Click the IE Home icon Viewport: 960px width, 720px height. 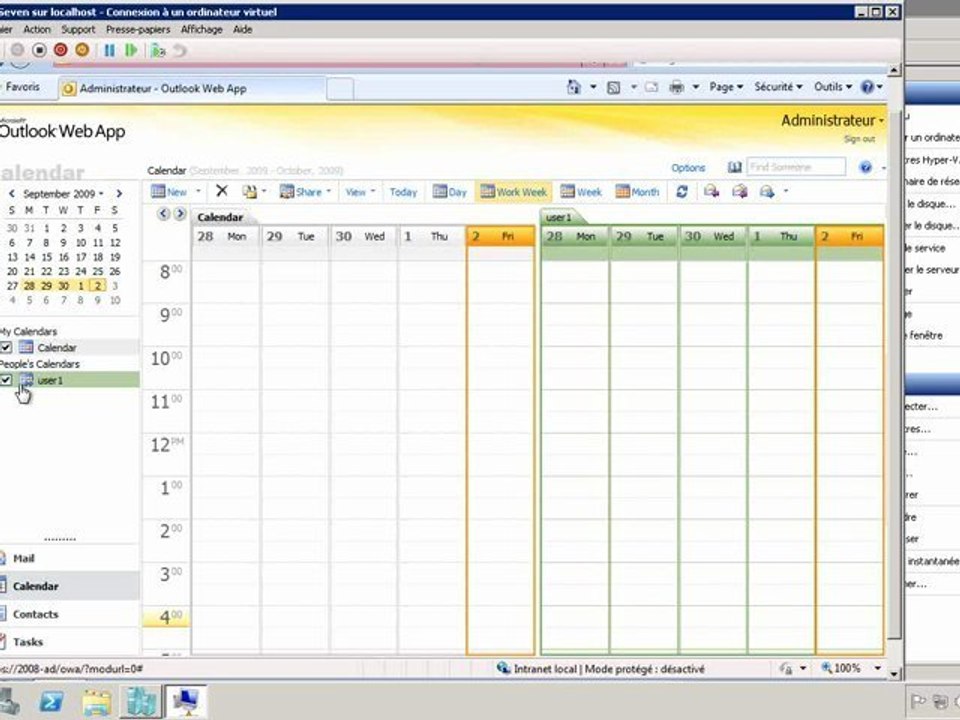point(573,87)
